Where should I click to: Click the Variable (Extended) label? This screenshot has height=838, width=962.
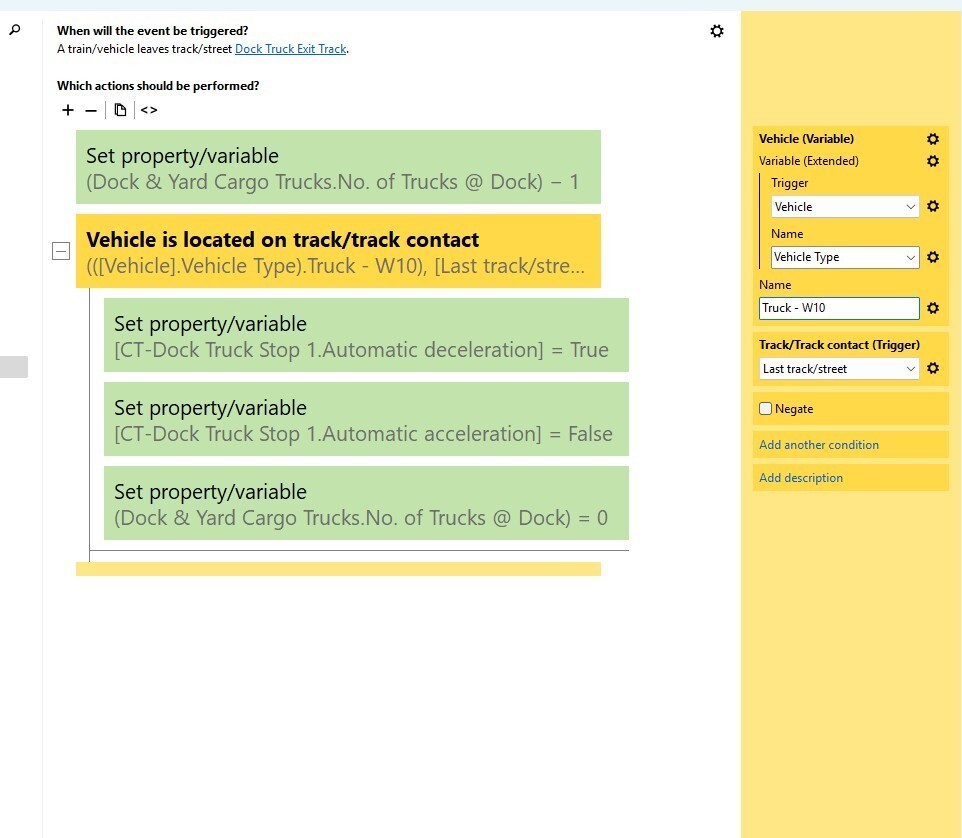click(x=809, y=161)
